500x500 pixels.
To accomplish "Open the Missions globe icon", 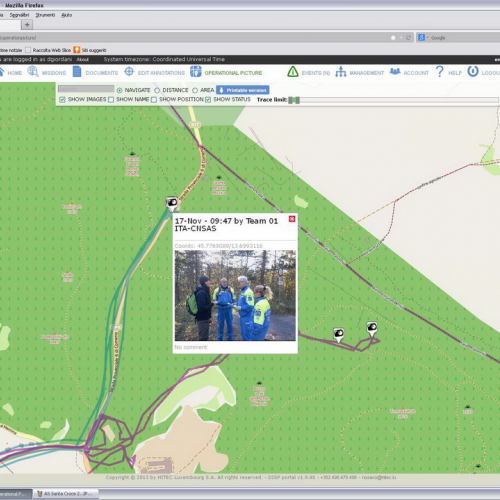I will coord(33,71).
